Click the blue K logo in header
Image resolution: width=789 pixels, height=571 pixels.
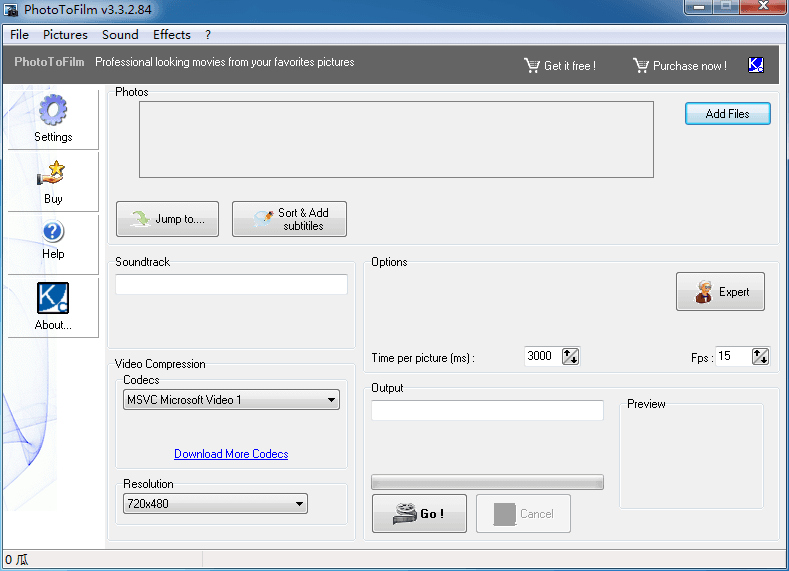[x=756, y=65]
